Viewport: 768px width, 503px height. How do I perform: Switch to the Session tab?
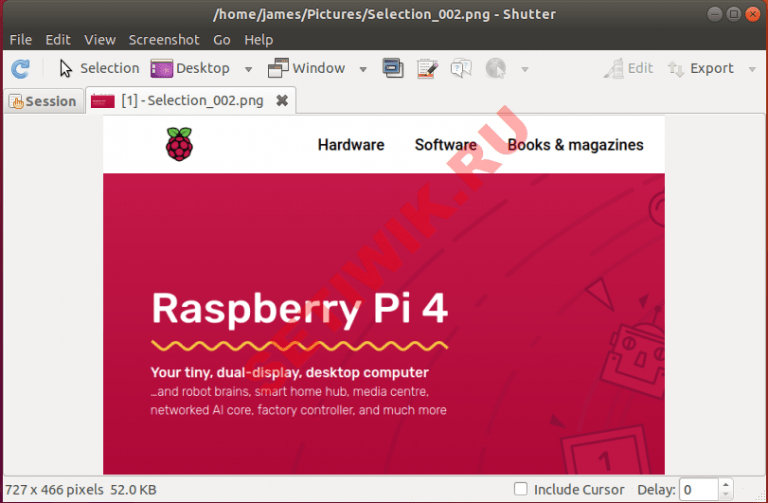coord(42,101)
